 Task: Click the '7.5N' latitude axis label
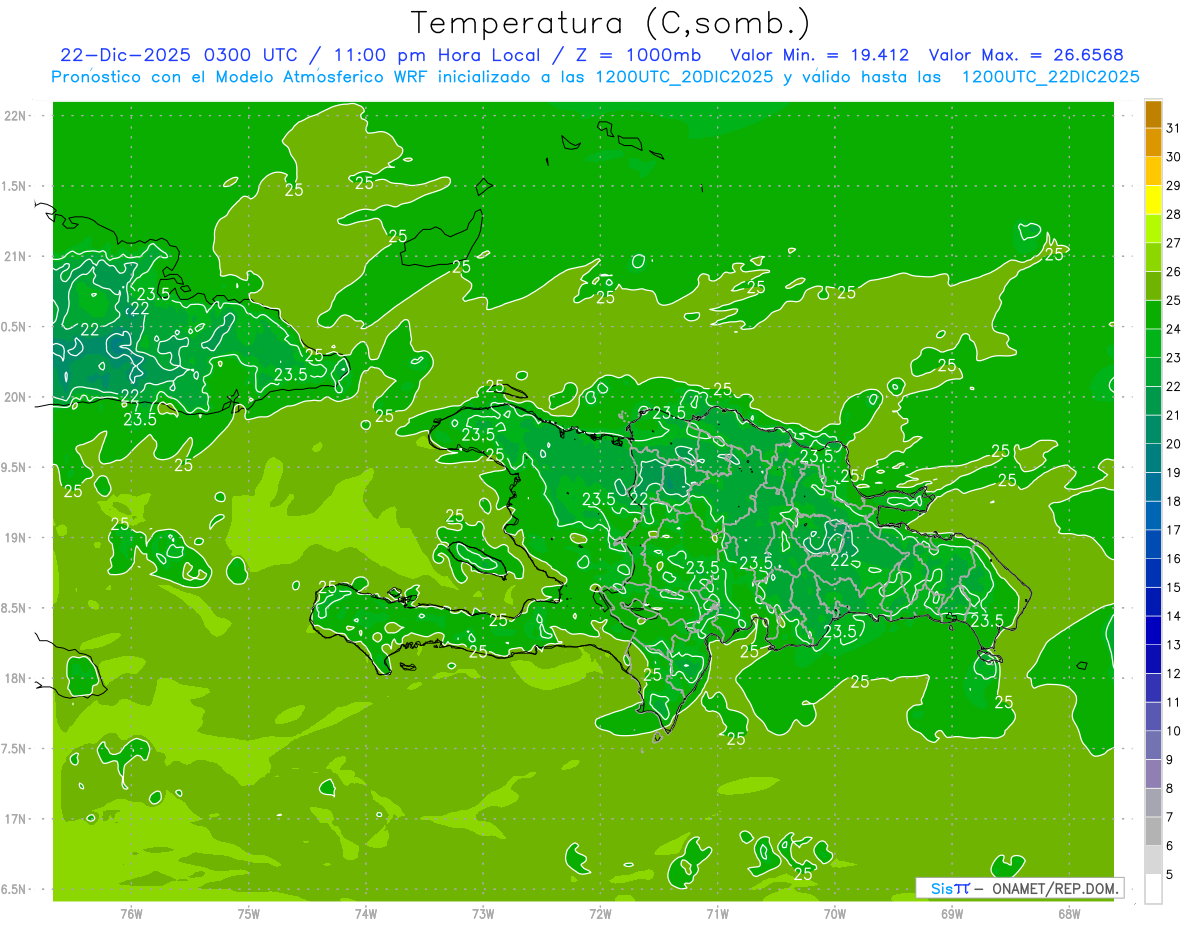14,749
